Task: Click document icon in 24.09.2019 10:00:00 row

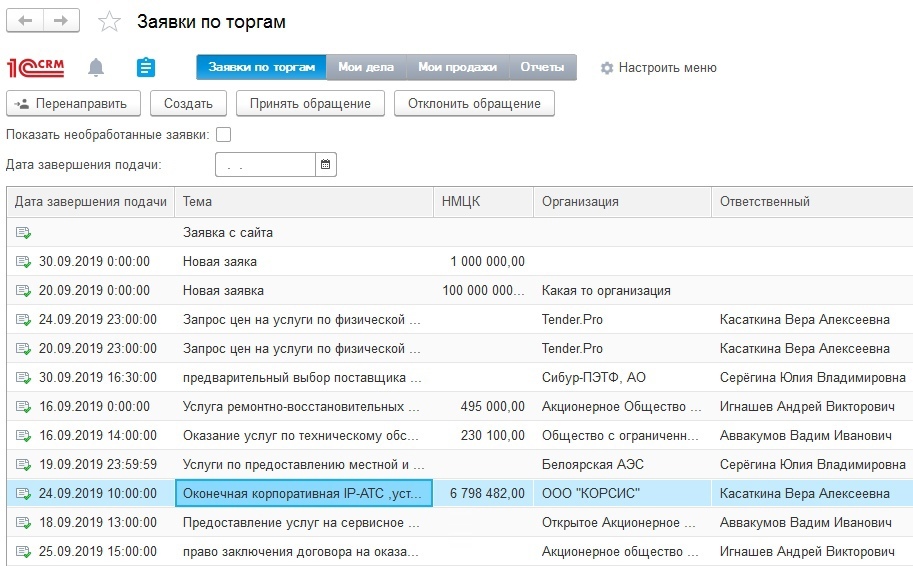Action: pos(23,494)
